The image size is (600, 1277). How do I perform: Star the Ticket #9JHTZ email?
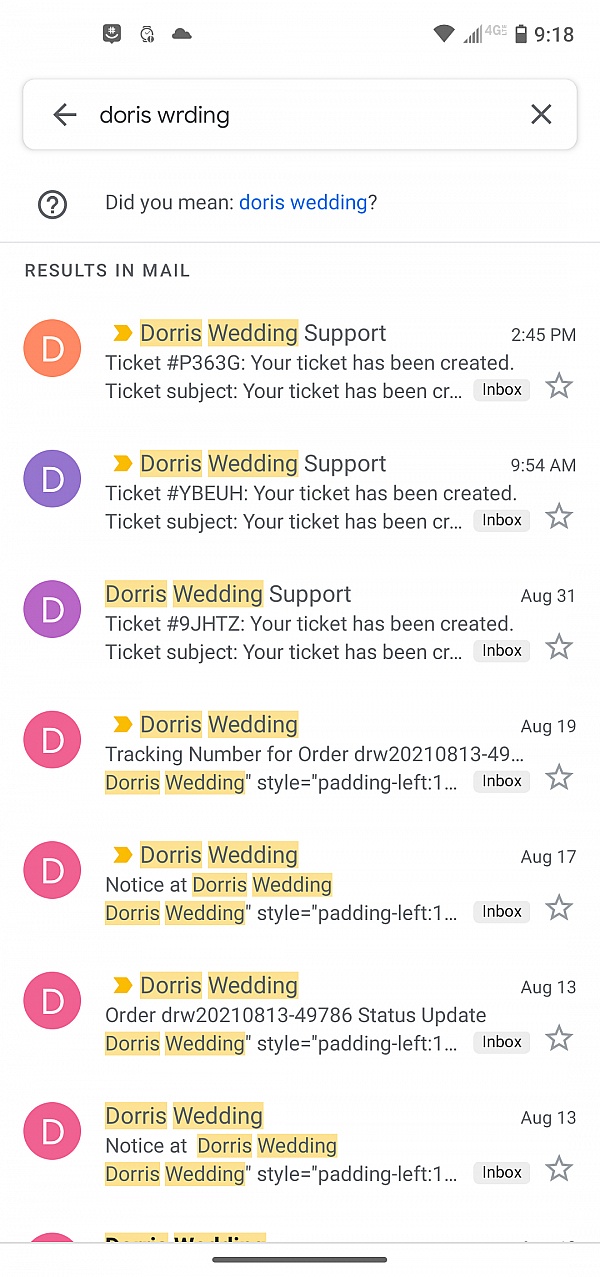pos(559,647)
